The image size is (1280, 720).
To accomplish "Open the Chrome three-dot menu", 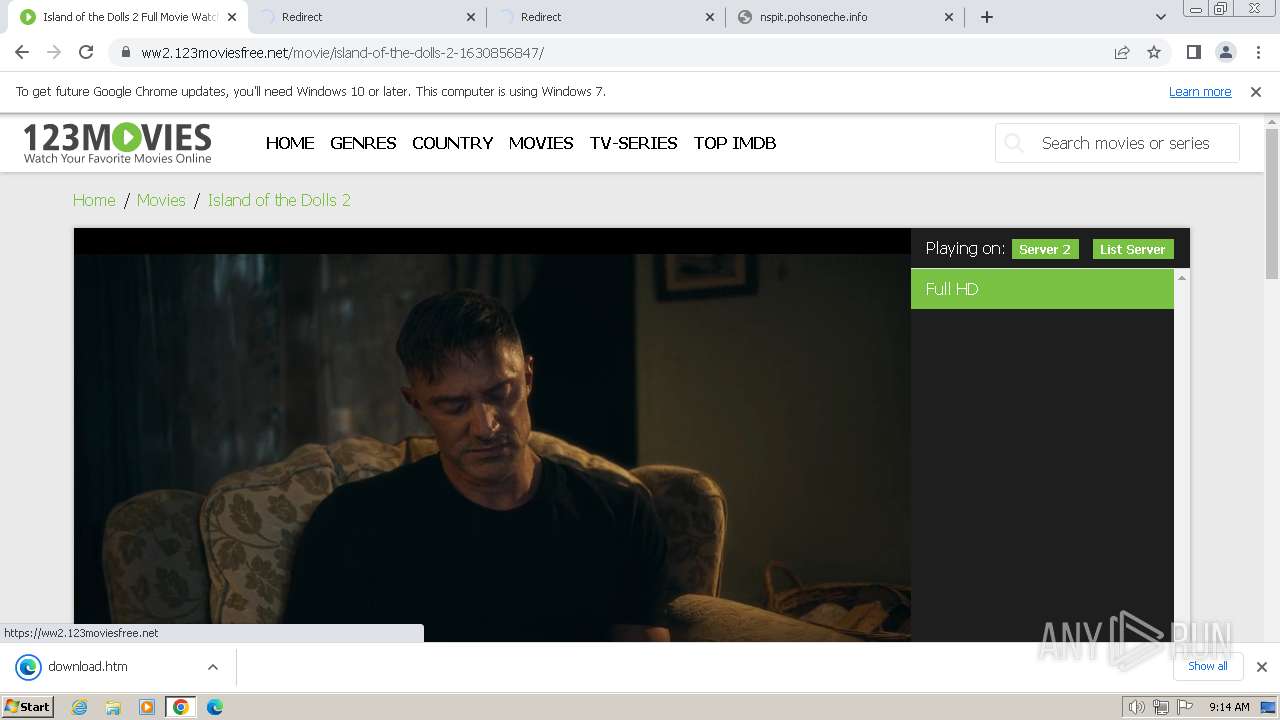I will 1257,52.
